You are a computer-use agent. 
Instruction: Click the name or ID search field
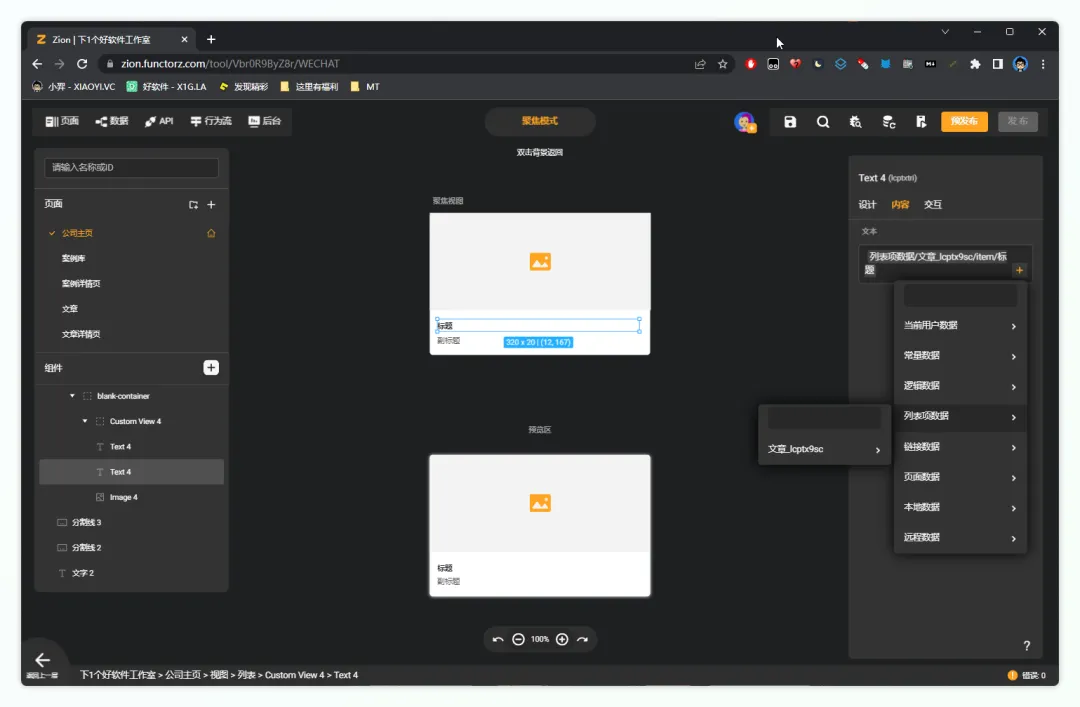132,167
